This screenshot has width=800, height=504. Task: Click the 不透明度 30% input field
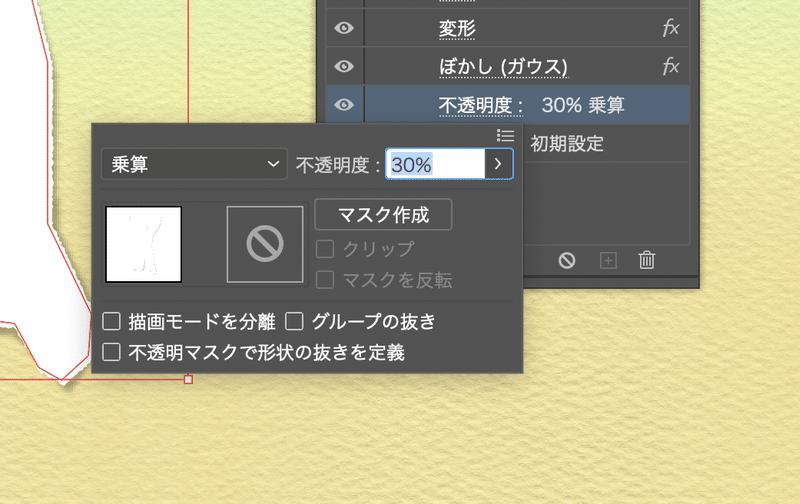coord(435,164)
